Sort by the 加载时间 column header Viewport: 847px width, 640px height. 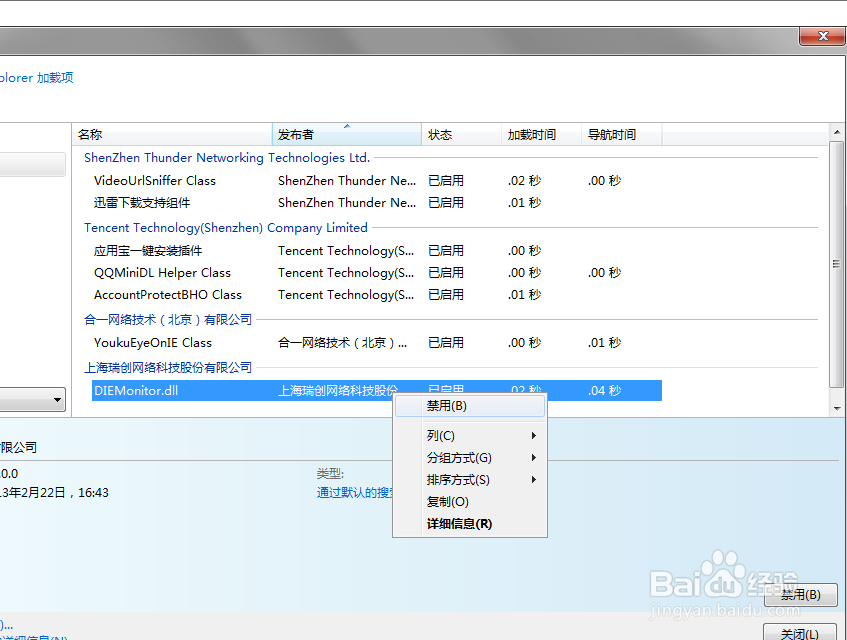click(x=541, y=134)
